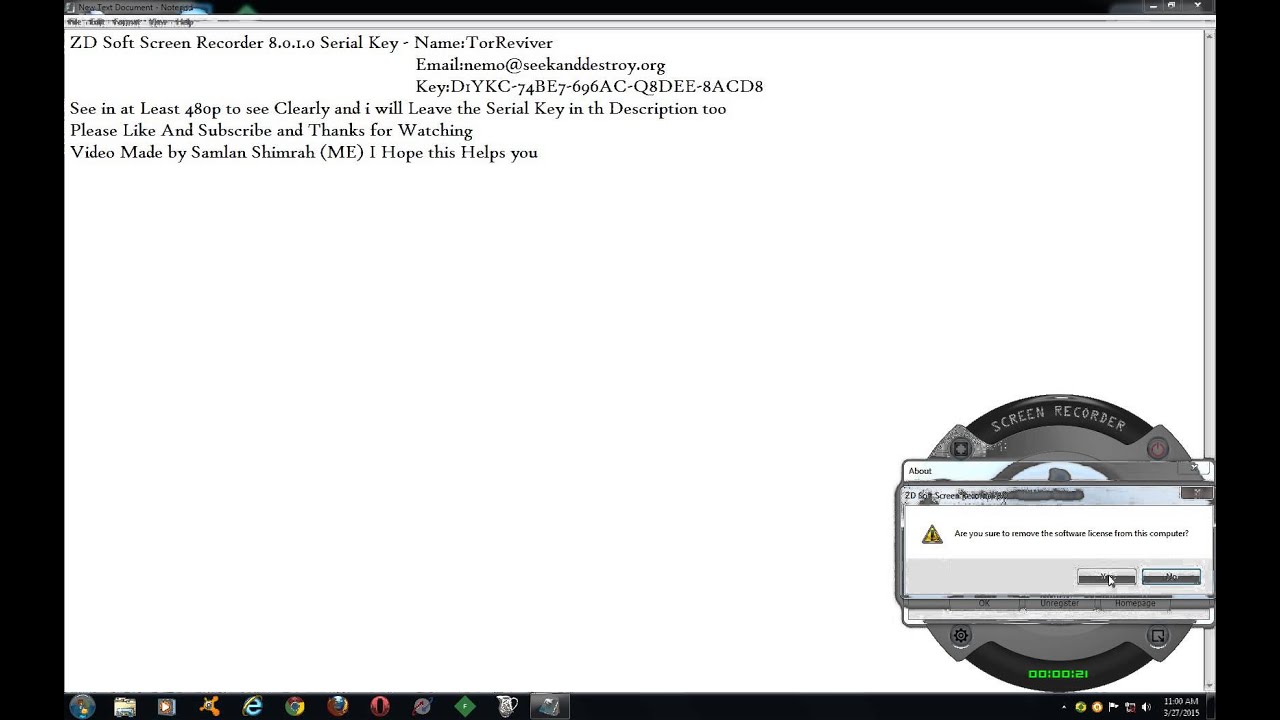This screenshot has width=1280, height=720.
Task: Open Notepad Format menu
Action: 126,22
